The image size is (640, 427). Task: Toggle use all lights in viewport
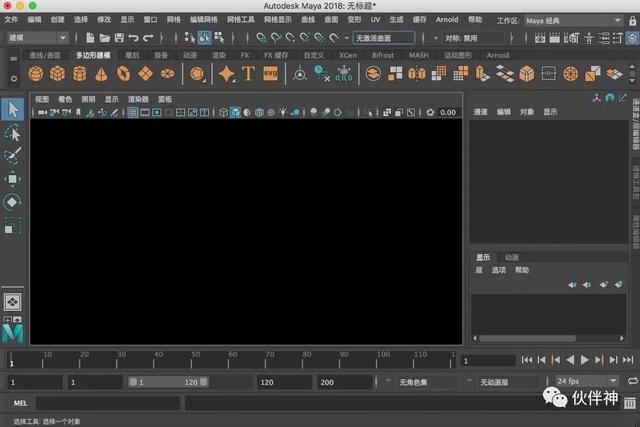[283, 113]
